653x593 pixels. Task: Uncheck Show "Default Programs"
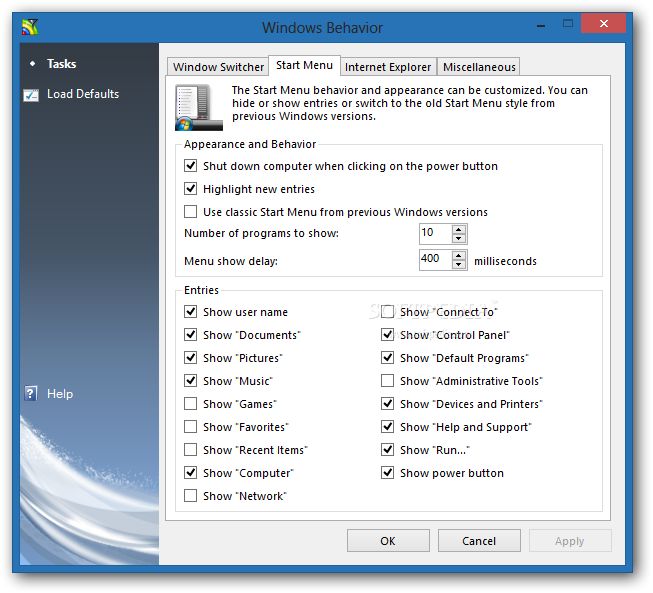tap(388, 357)
